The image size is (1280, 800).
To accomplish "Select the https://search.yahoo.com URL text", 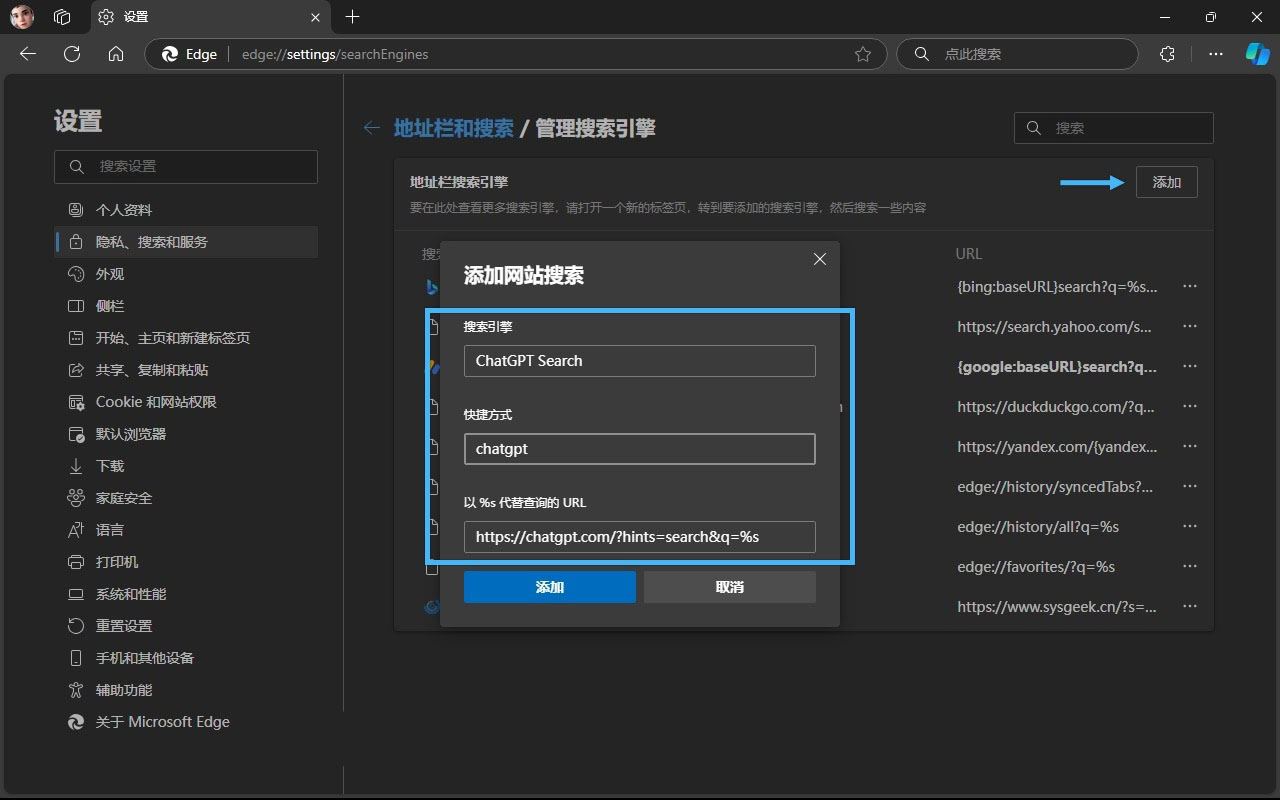I will click(1055, 326).
